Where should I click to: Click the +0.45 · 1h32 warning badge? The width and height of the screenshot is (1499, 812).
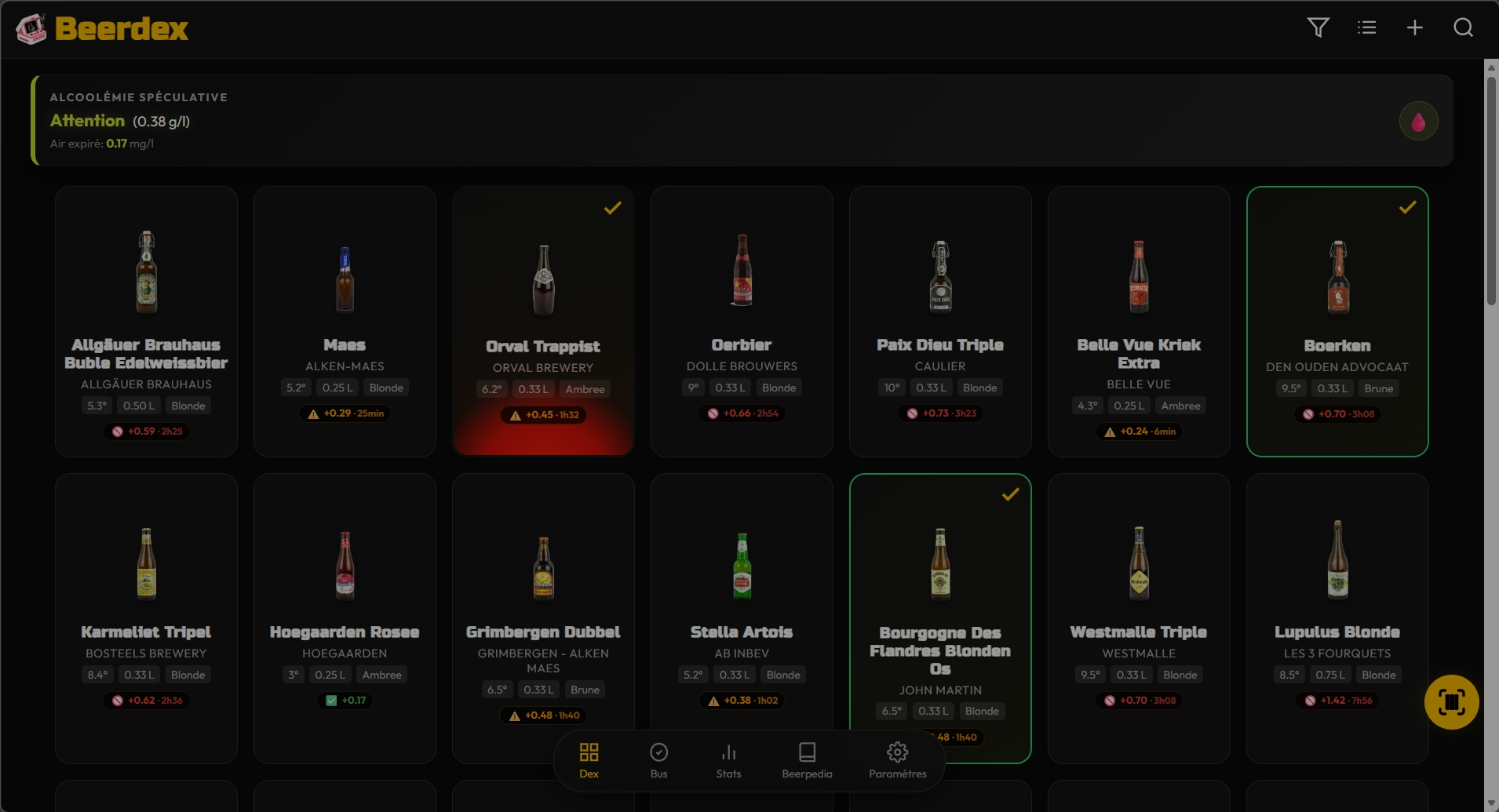click(543, 415)
